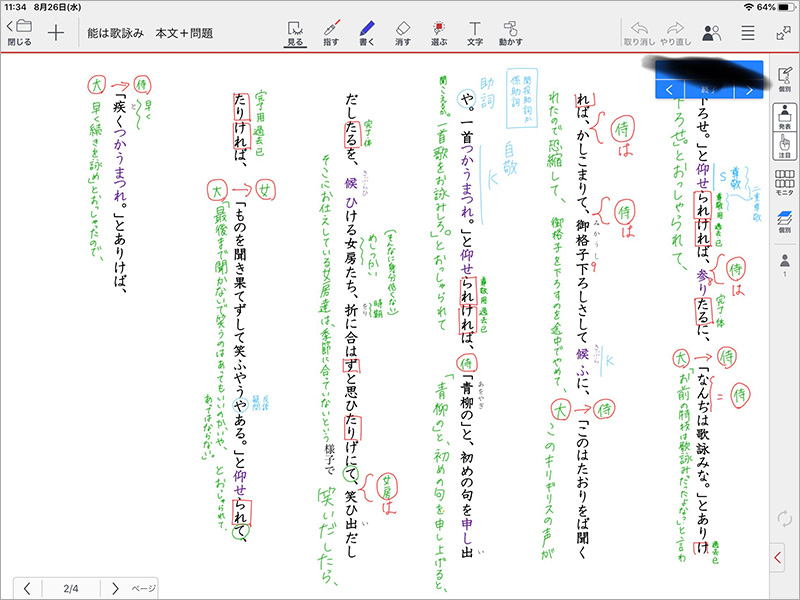Screen dimensions: 800x600
Task: Toggle the 注目 attention mode
Action: 785,145
